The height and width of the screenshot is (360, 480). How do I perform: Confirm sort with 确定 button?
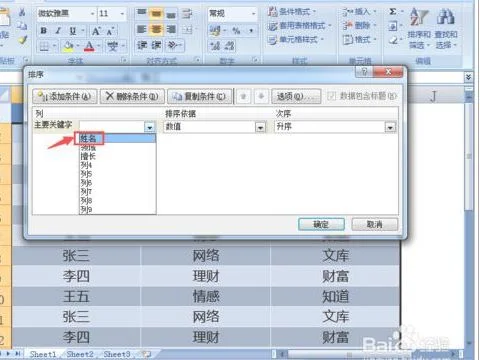[x=321, y=224]
